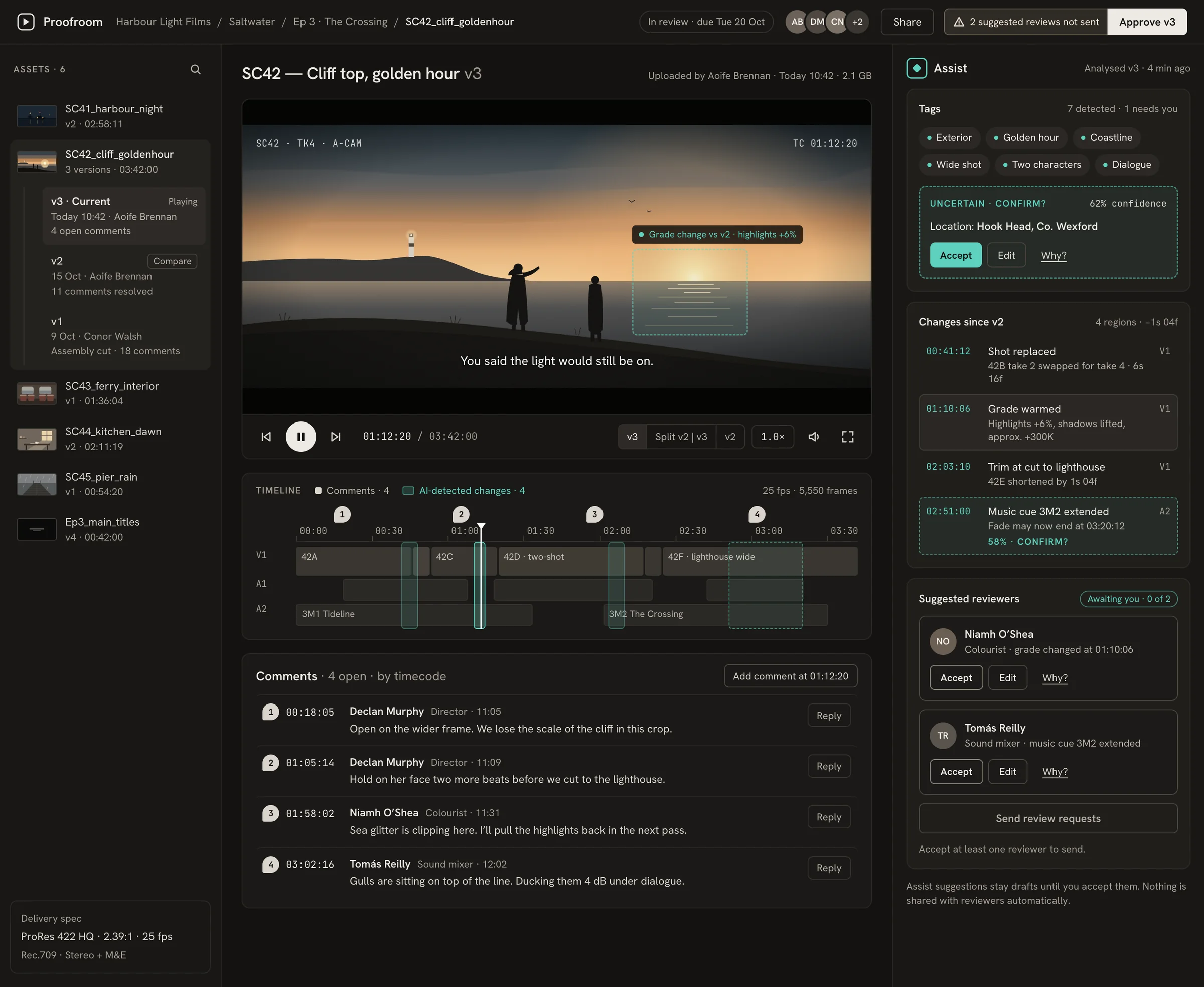Image resolution: width=1204 pixels, height=987 pixels.
Task: Add comment at 01:12:20
Action: [x=790, y=676]
